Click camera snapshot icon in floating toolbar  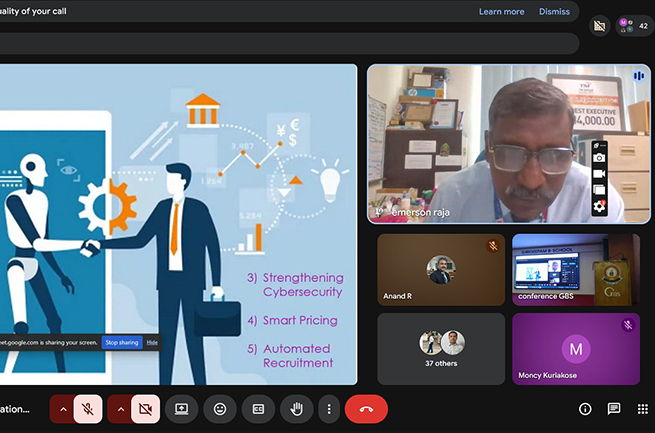pos(599,158)
